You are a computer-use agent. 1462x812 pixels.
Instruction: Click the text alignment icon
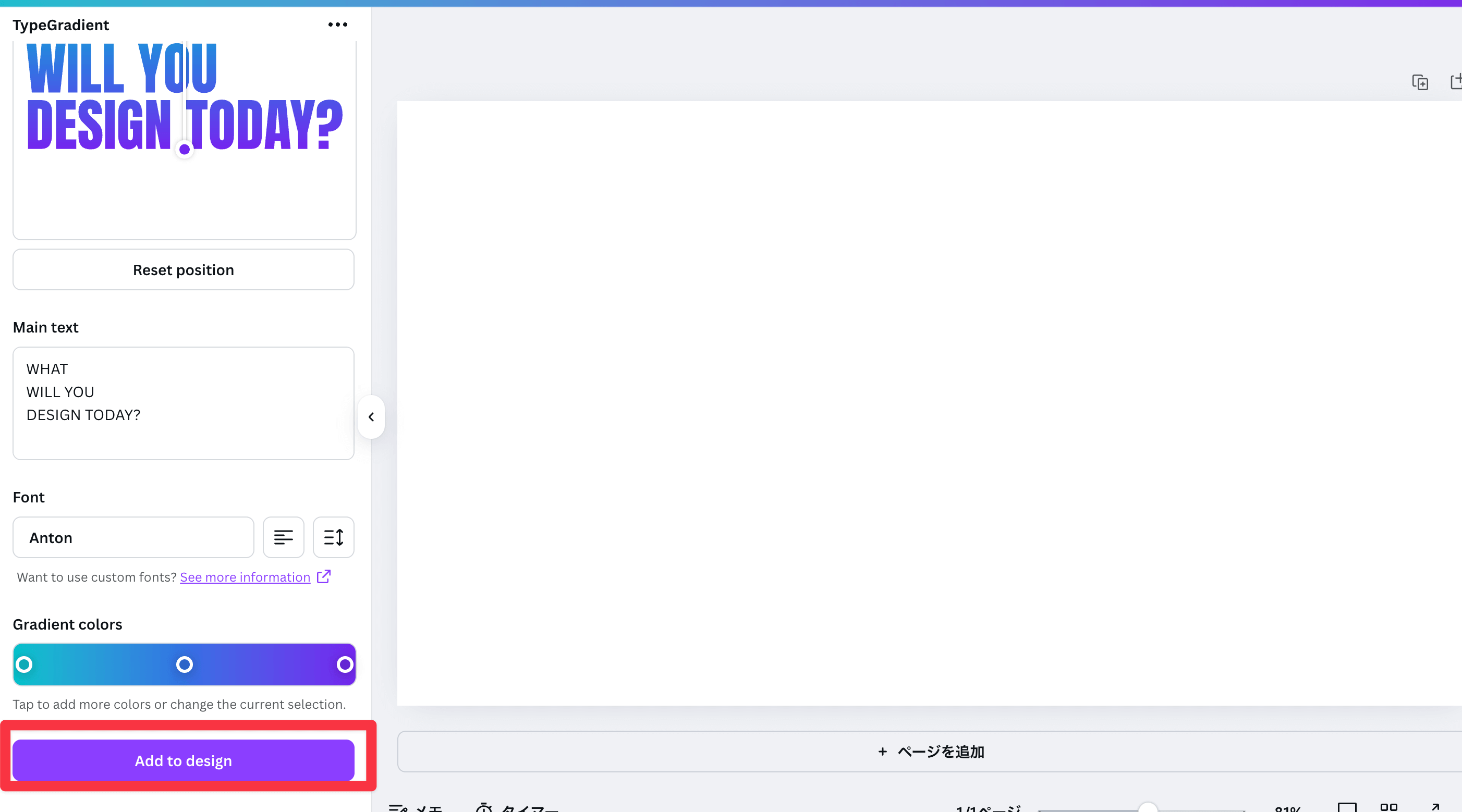coord(283,537)
